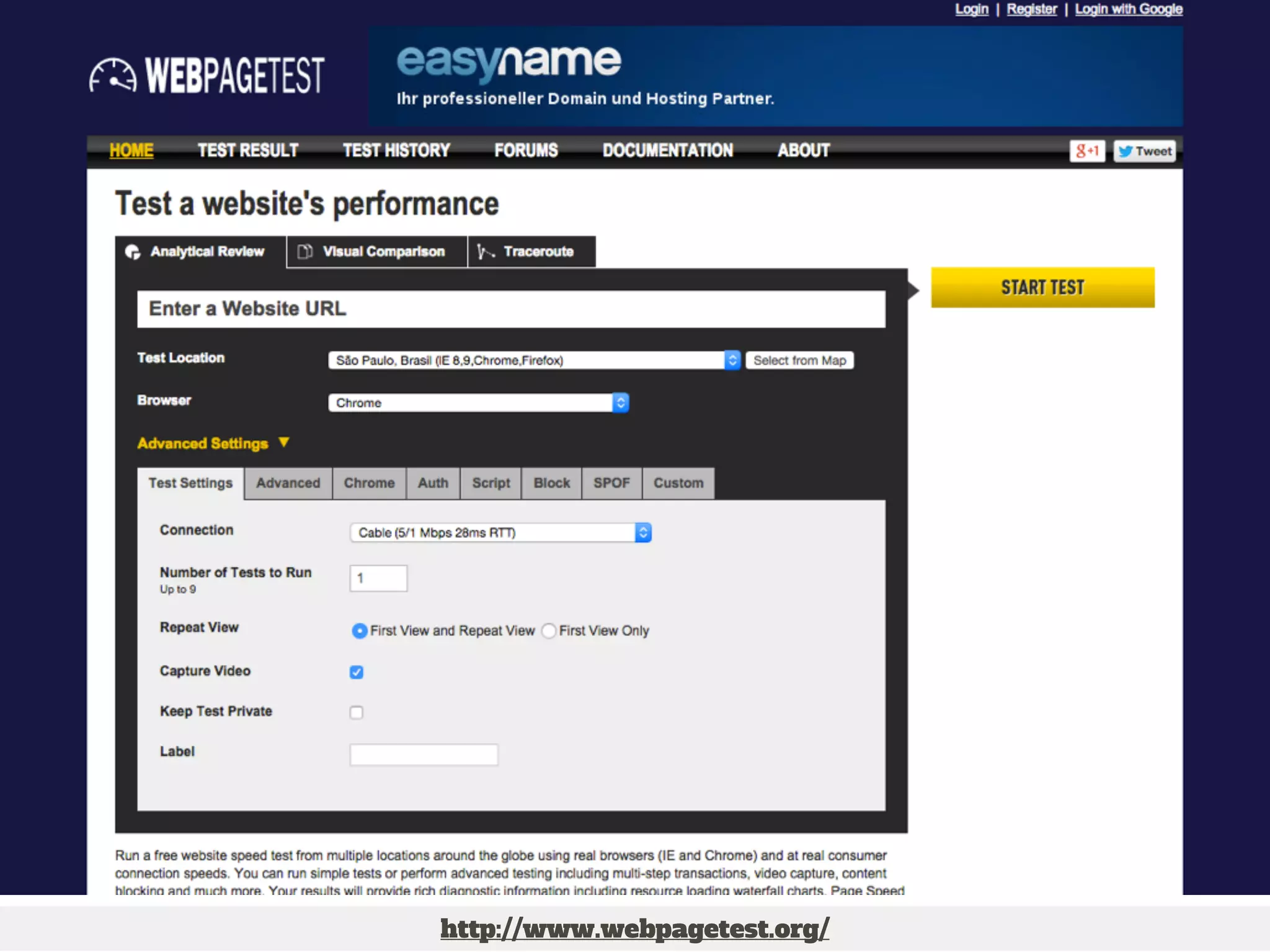The width and height of the screenshot is (1270, 952).
Task: Open the TEST HISTORY menu item
Action: pos(396,151)
